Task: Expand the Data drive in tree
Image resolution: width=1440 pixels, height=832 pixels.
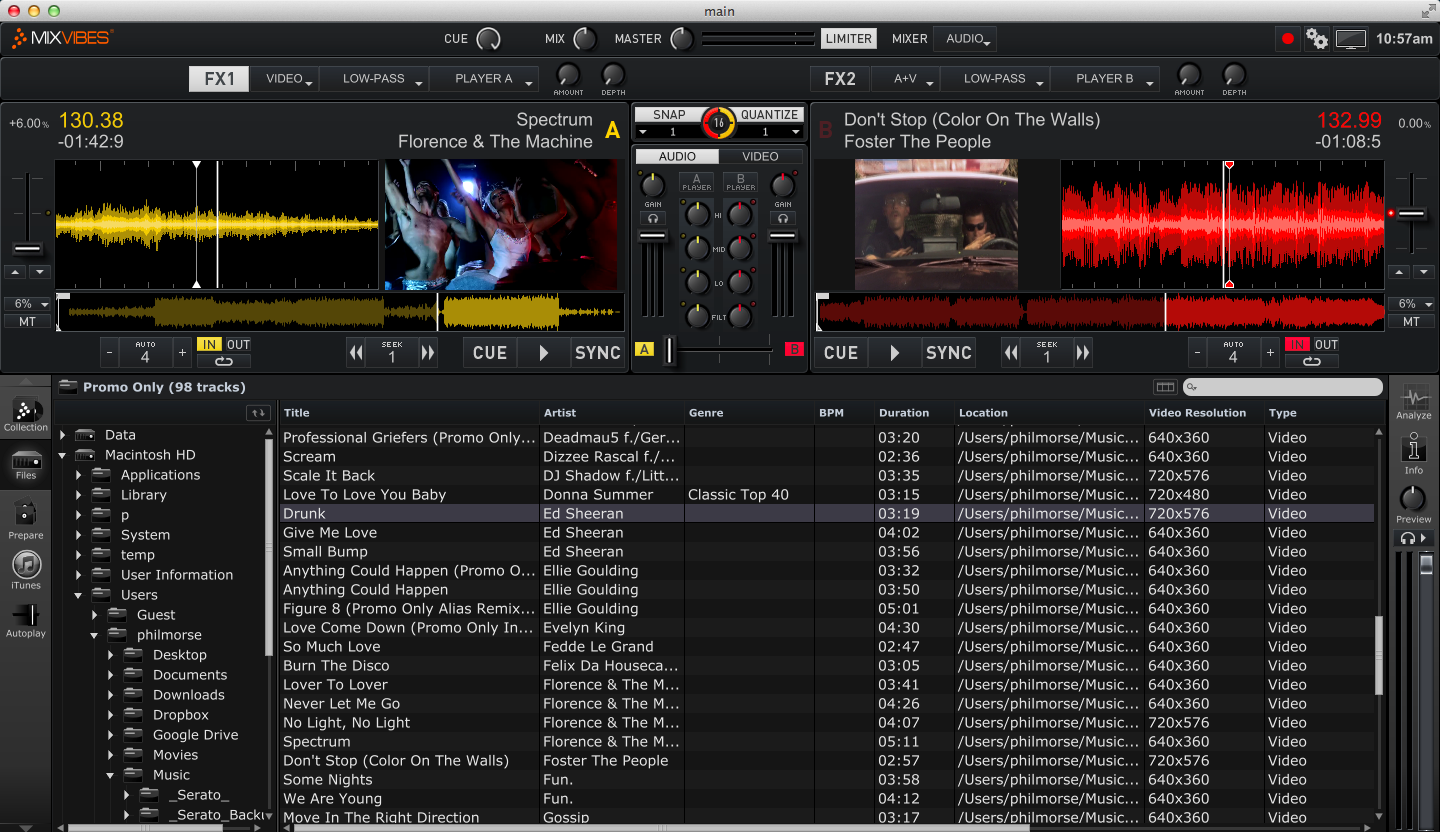Action: (63, 435)
